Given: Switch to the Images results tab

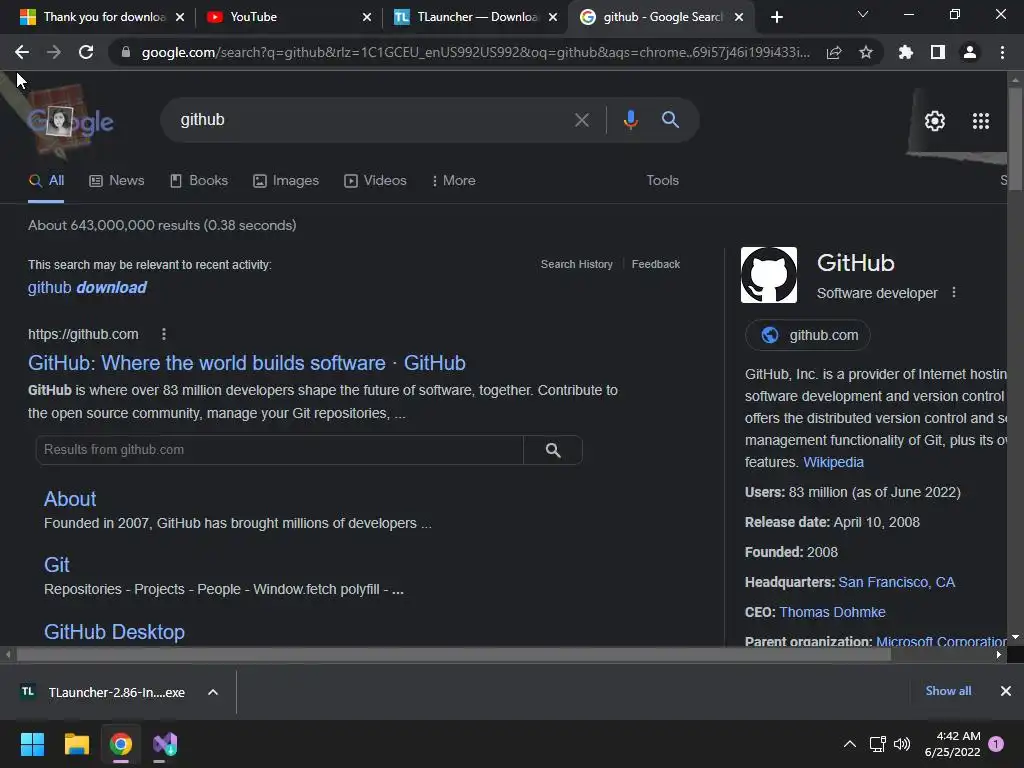Looking at the screenshot, I should [285, 180].
